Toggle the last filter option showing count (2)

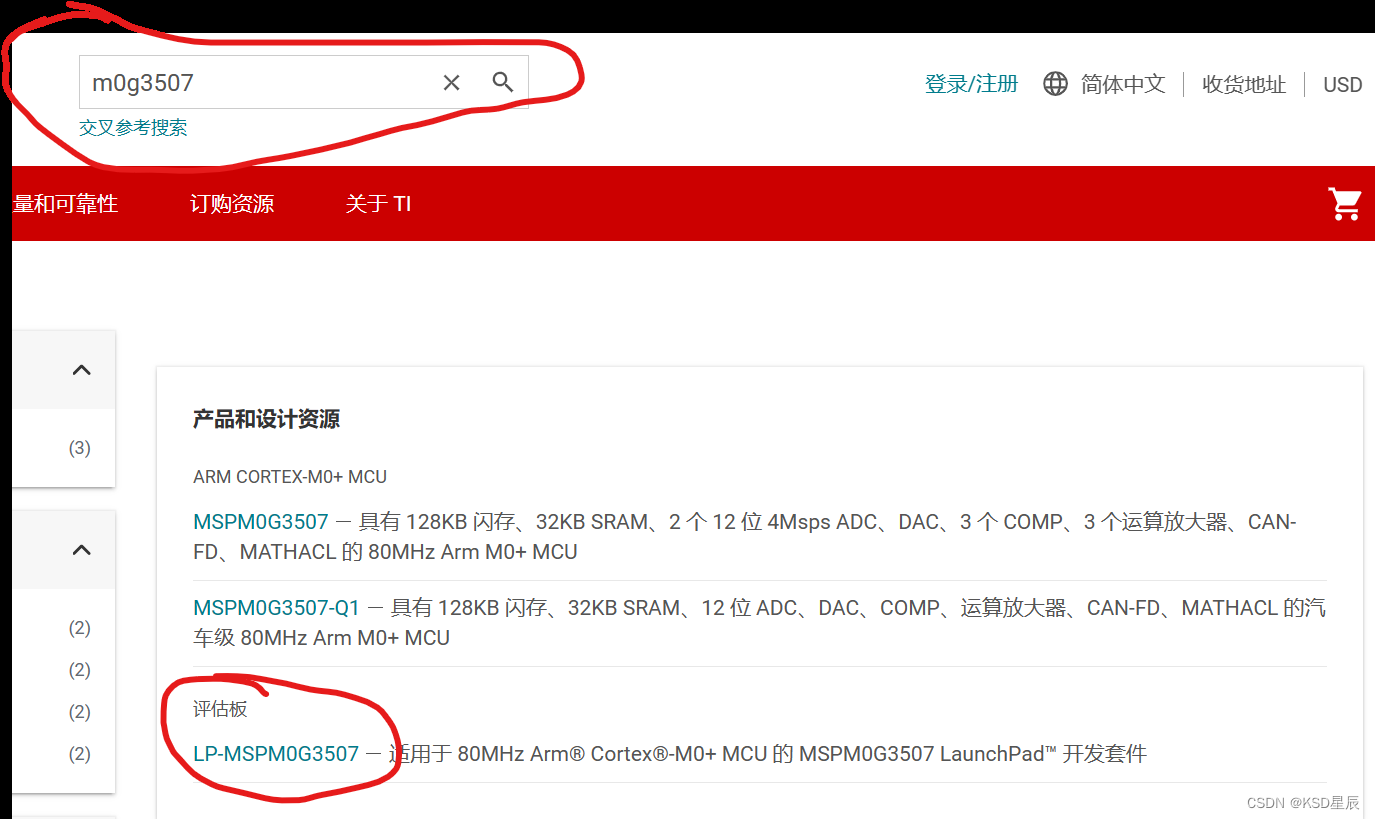[x=79, y=753]
